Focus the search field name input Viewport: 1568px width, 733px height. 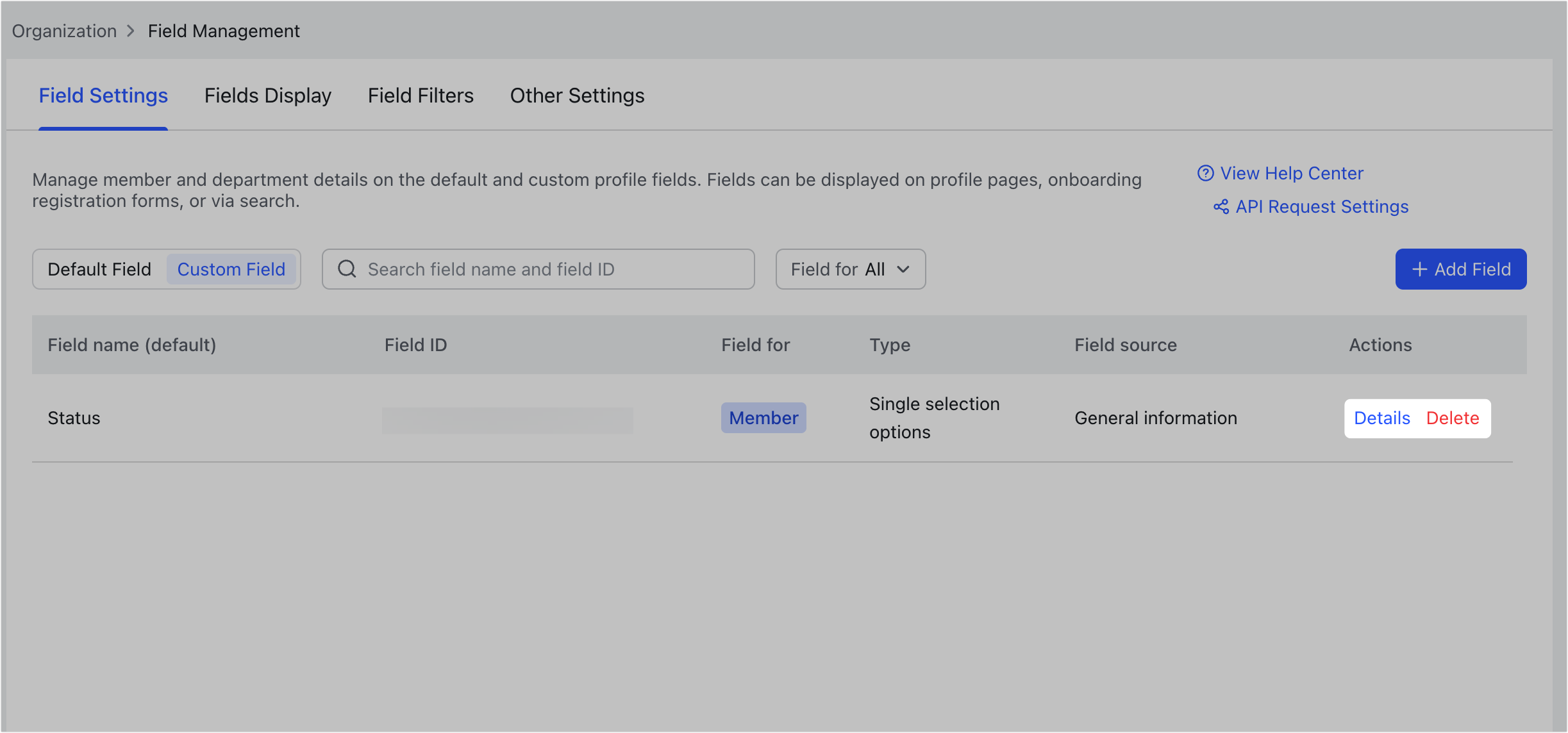[538, 269]
